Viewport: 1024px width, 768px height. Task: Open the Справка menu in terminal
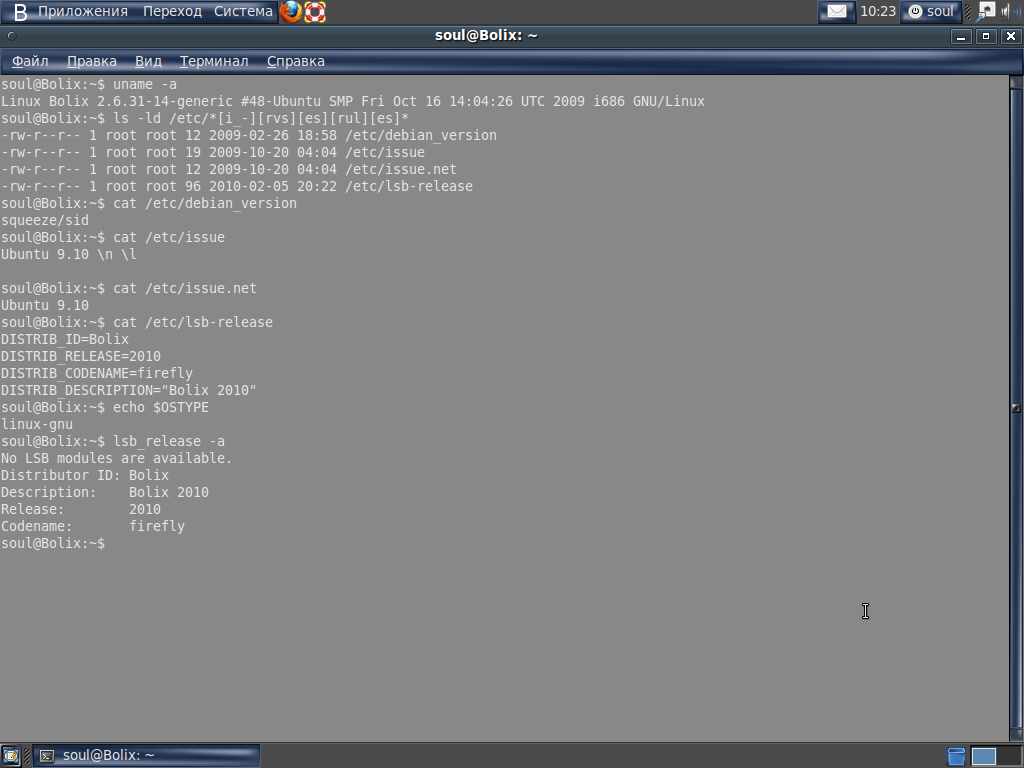tap(295, 61)
